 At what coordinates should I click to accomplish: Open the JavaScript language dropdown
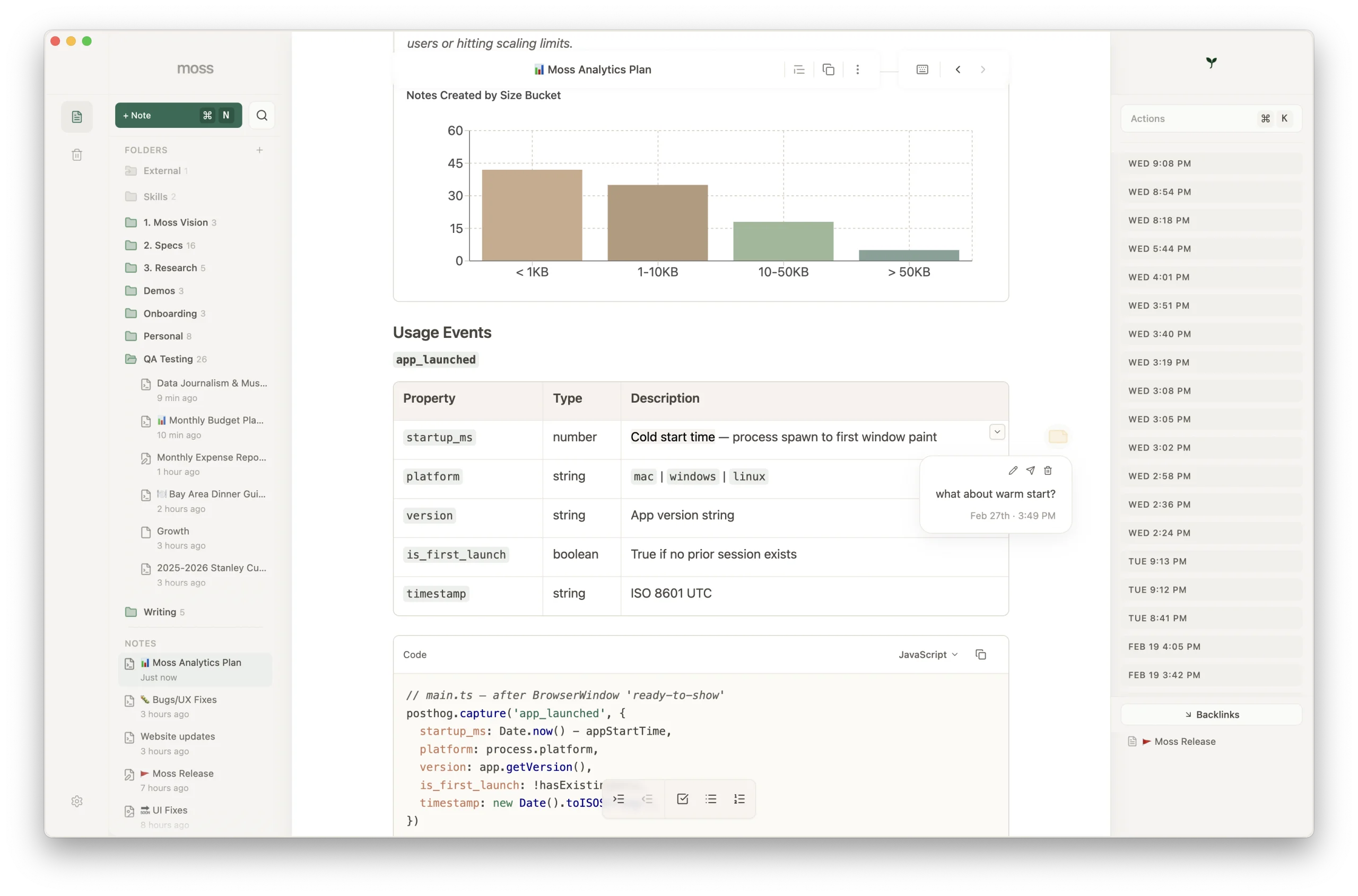(x=927, y=654)
